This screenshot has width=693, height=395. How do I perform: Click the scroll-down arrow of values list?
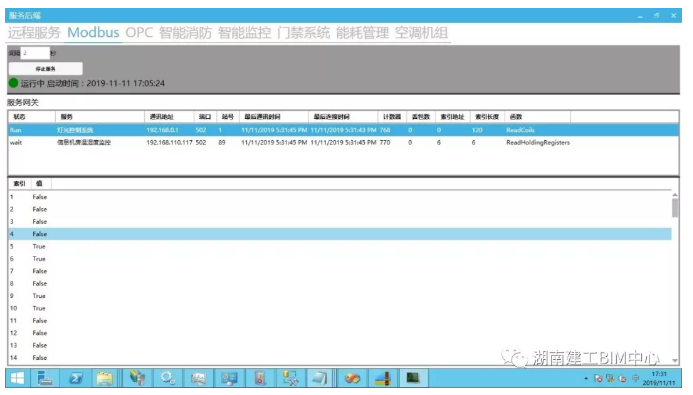675,361
